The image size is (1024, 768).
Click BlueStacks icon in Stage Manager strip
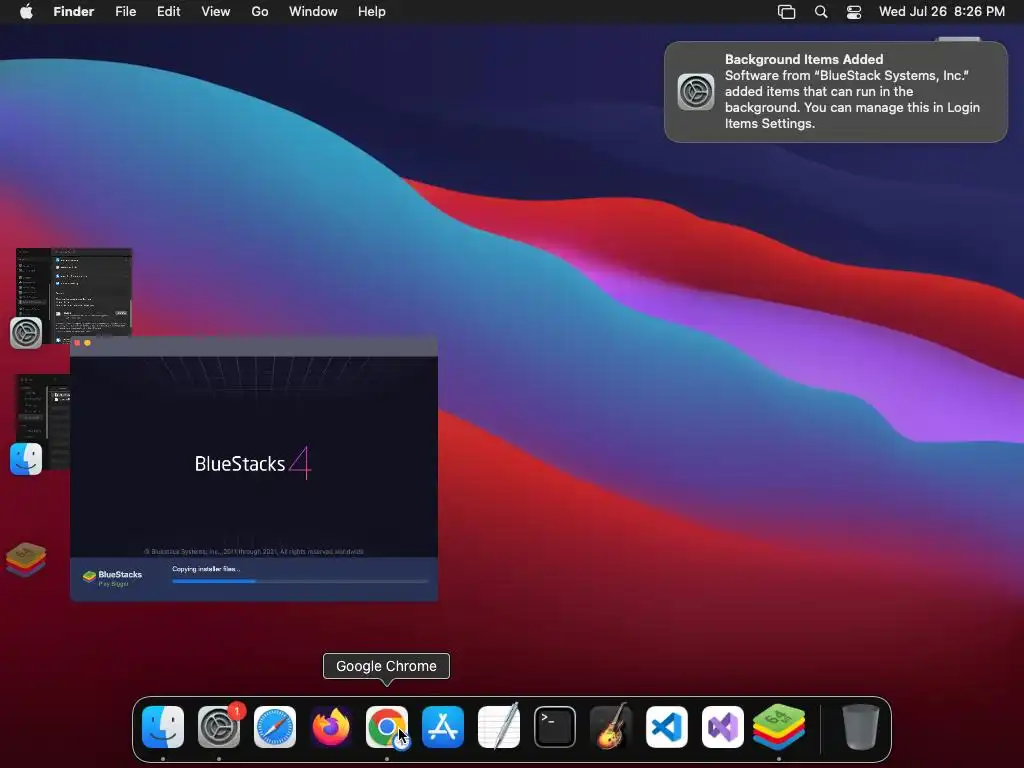26,560
